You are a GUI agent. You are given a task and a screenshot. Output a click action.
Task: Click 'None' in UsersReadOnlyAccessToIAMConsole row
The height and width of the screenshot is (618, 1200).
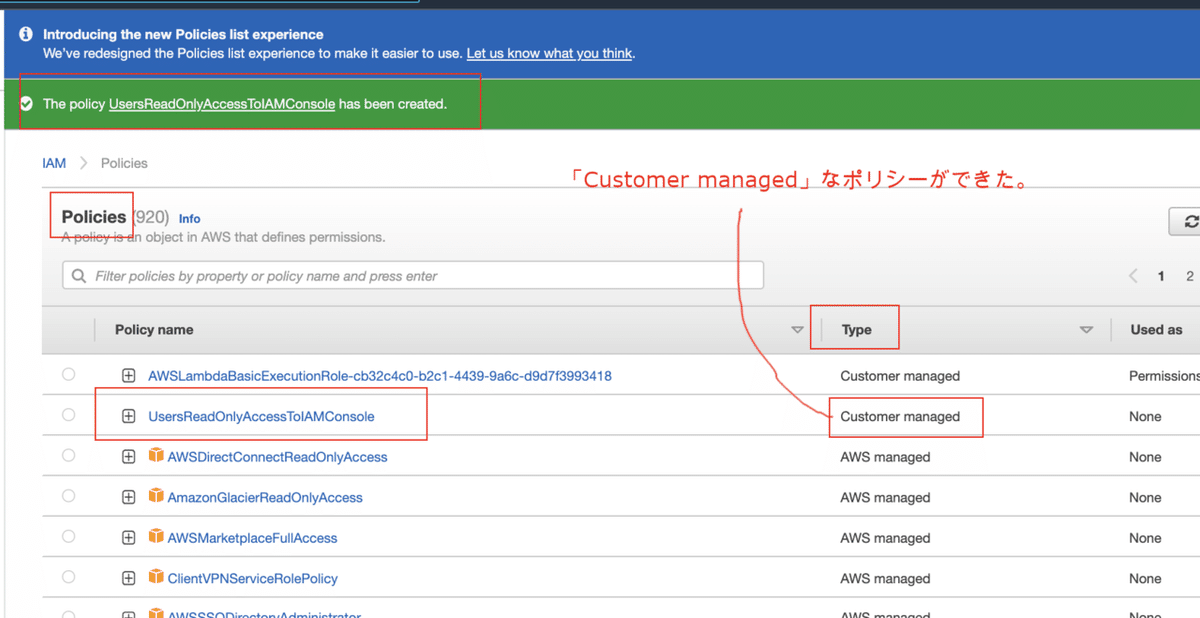click(x=1145, y=416)
